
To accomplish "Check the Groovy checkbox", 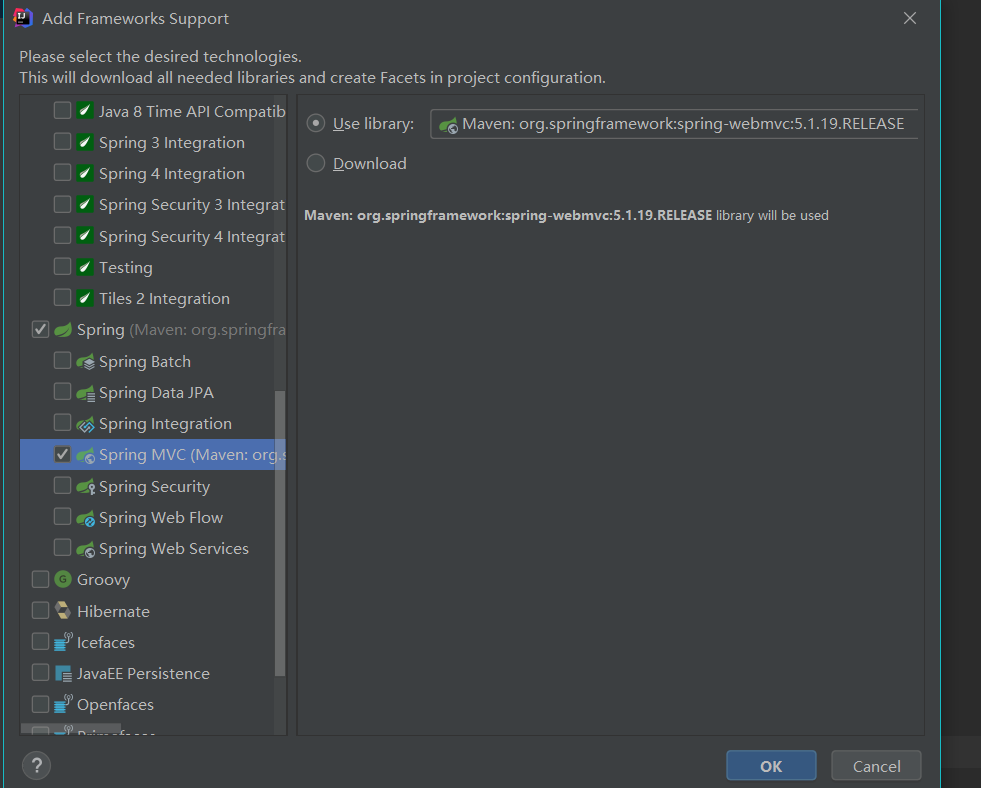I will [40, 579].
